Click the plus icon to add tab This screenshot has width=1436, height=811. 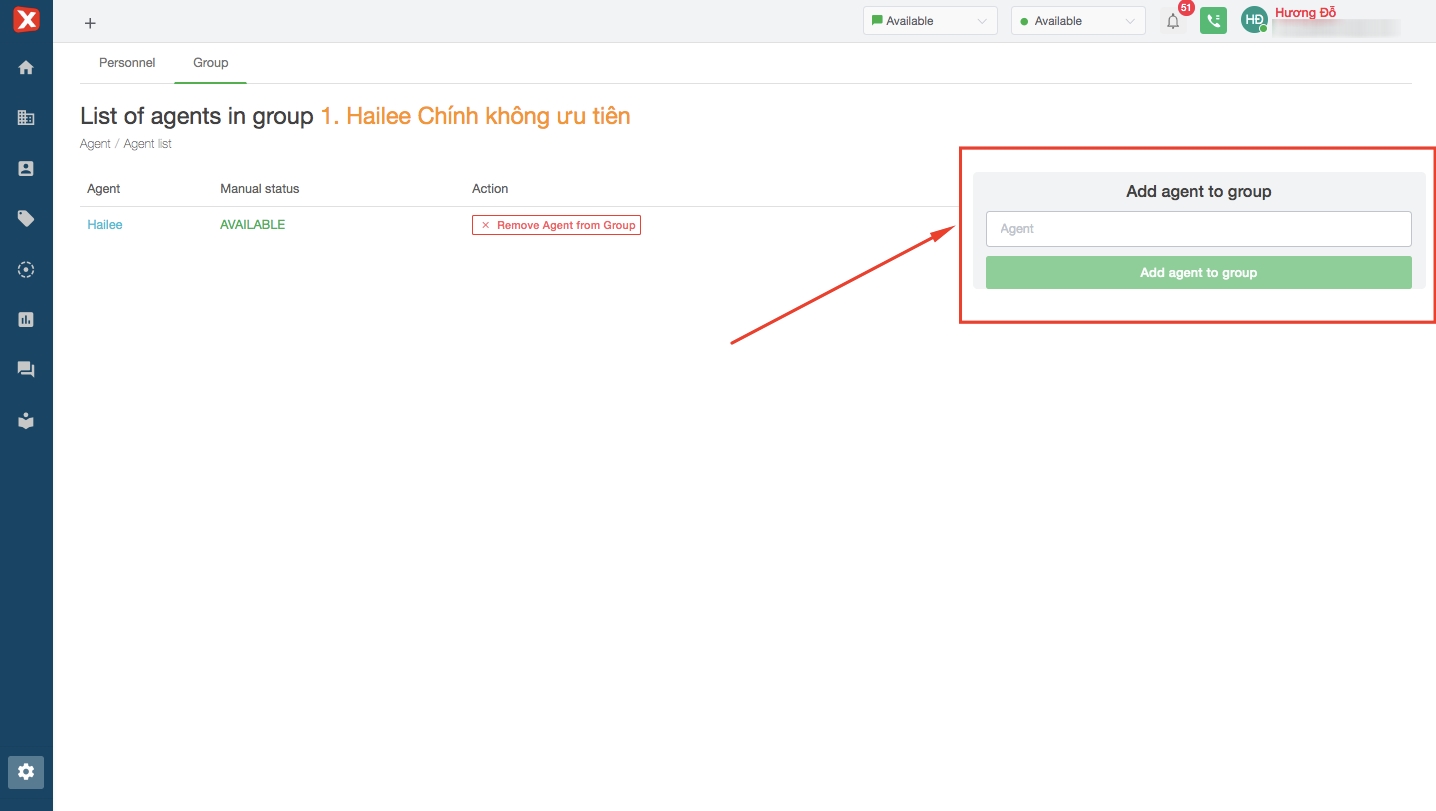pos(90,23)
